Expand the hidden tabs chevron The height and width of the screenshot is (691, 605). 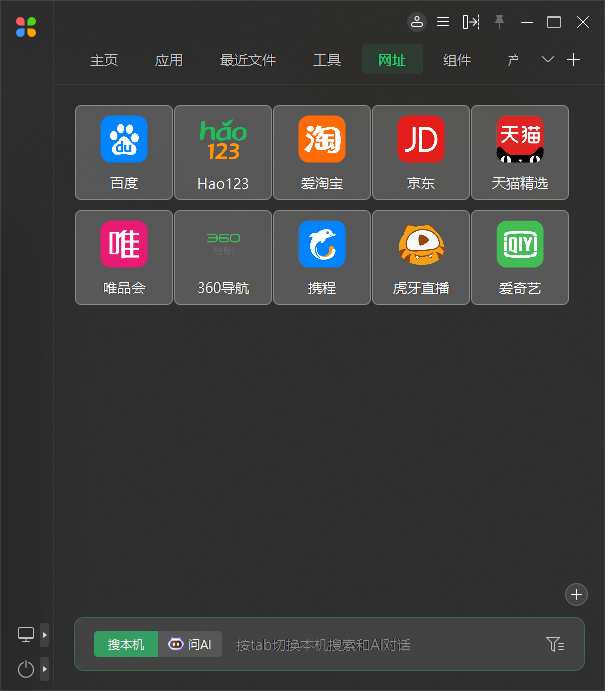pyautogui.click(x=548, y=59)
